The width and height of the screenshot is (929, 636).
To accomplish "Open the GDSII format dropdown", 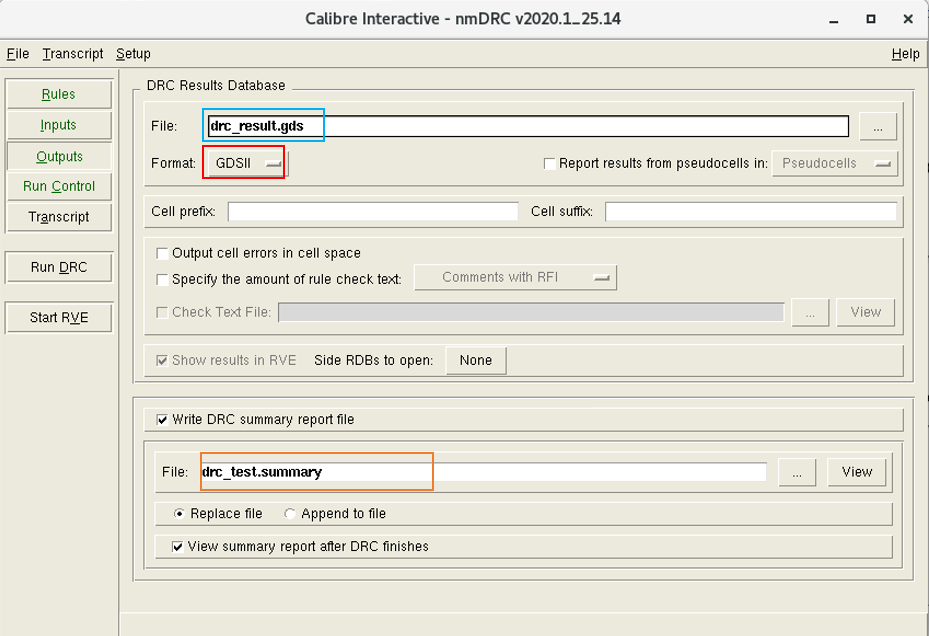I will [x=246, y=163].
